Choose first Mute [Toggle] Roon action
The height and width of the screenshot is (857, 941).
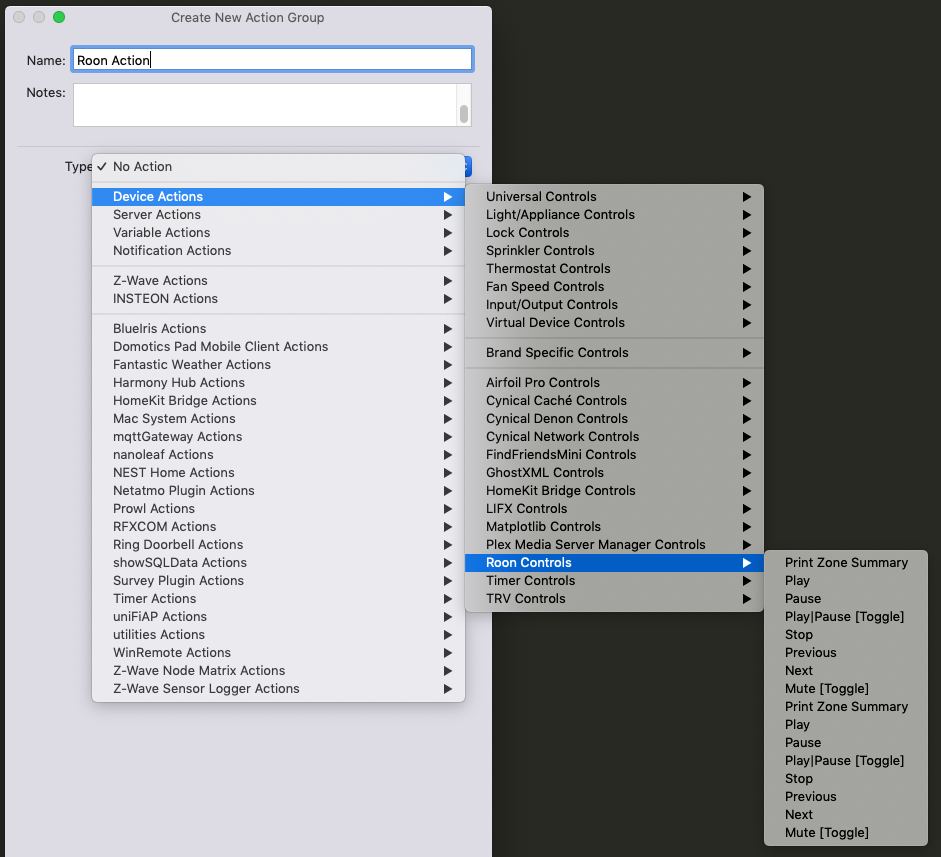[846, 689]
